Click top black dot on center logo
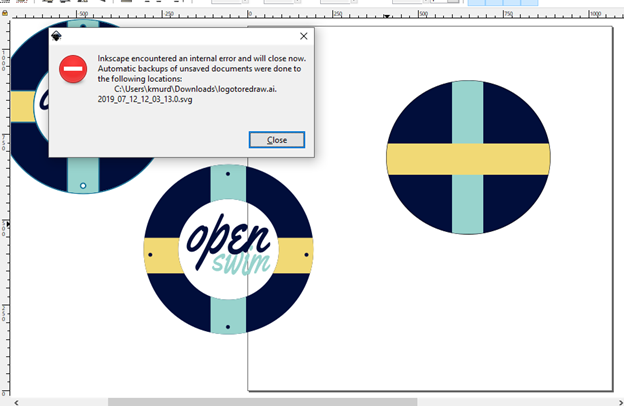The width and height of the screenshot is (624, 406). (x=229, y=185)
